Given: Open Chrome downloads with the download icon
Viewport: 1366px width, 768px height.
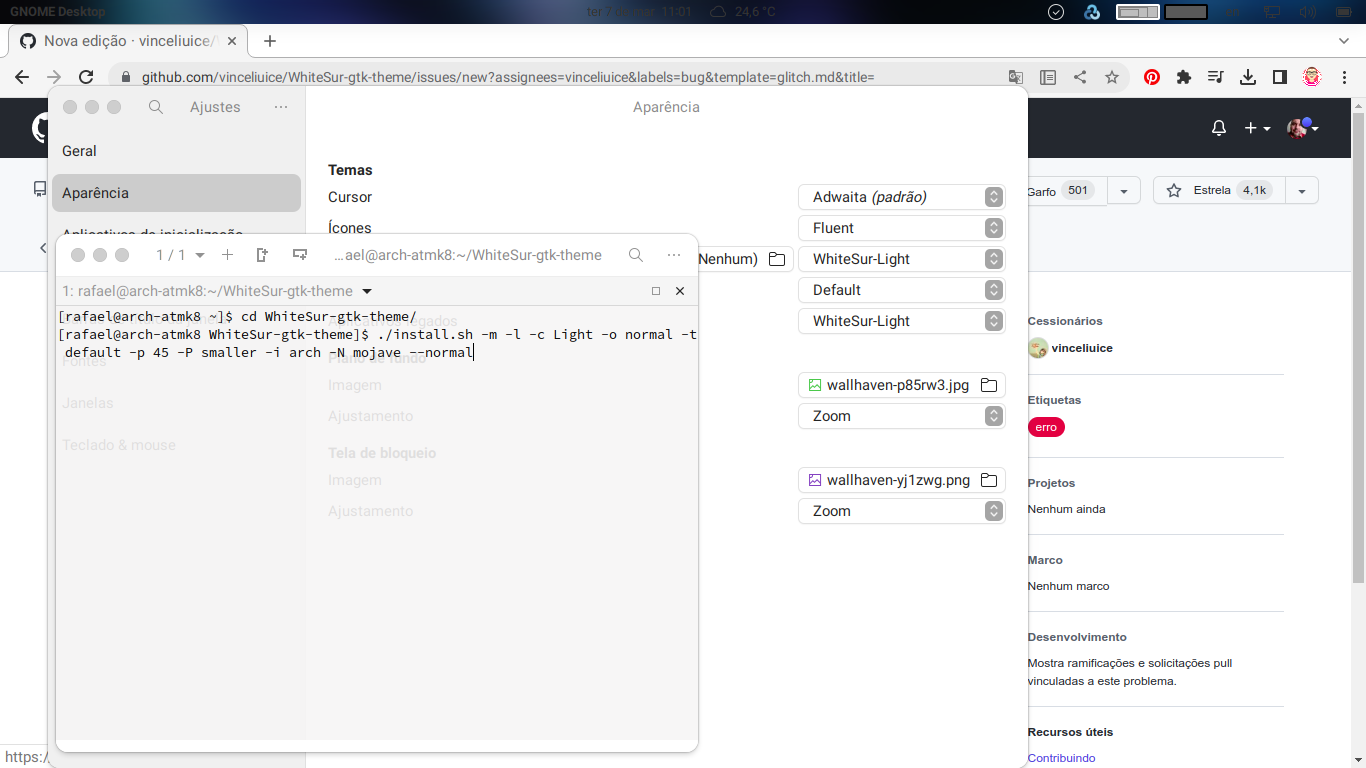Looking at the screenshot, I should (x=1248, y=76).
